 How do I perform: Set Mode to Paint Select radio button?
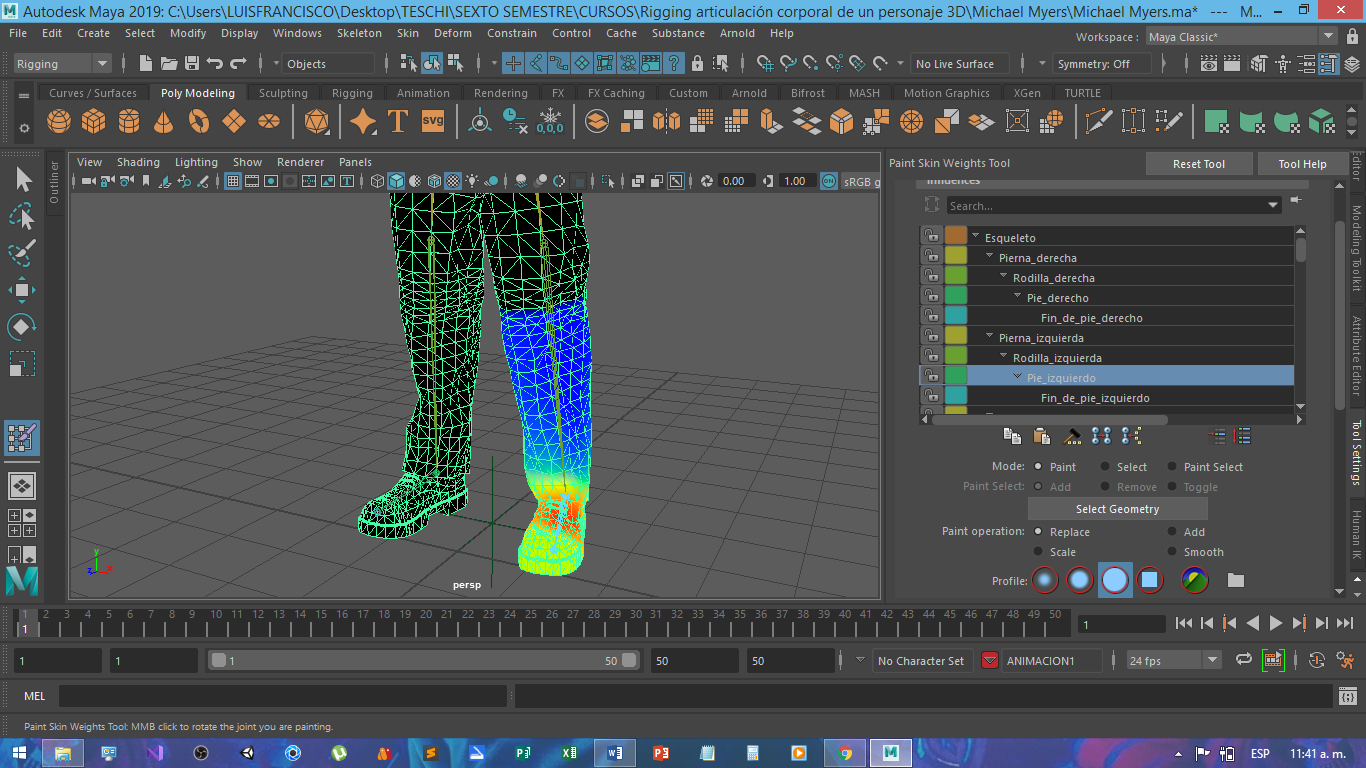click(1173, 467)
